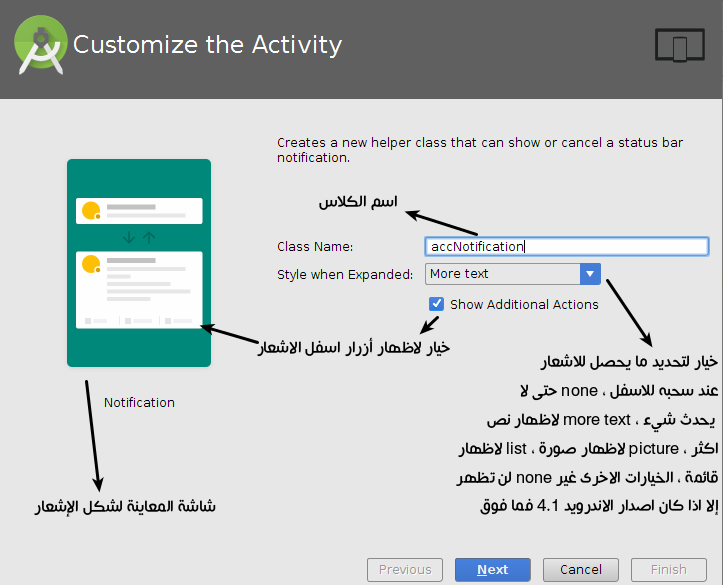Focus the Class Name text field
Viewport: 724px width, 585px height.
566,246
